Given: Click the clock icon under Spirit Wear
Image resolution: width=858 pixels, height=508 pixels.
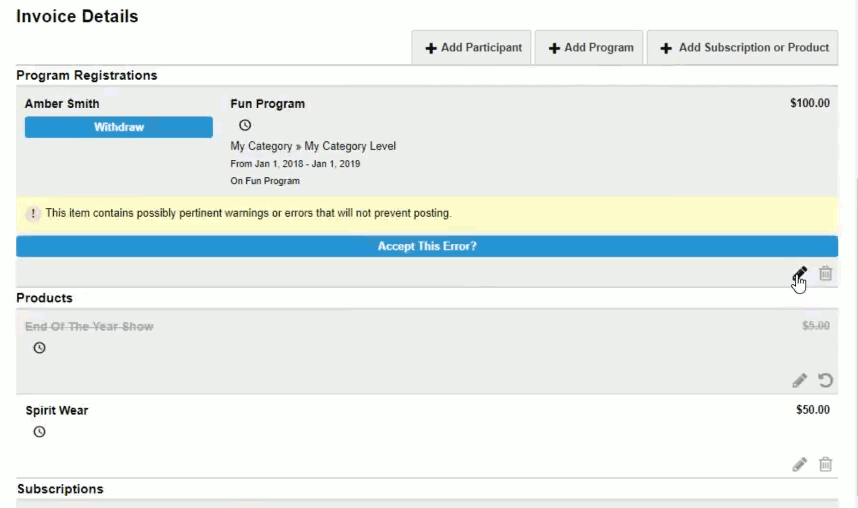Looking at the screenshot, I should pyautogui.click(x=39, y=432).
